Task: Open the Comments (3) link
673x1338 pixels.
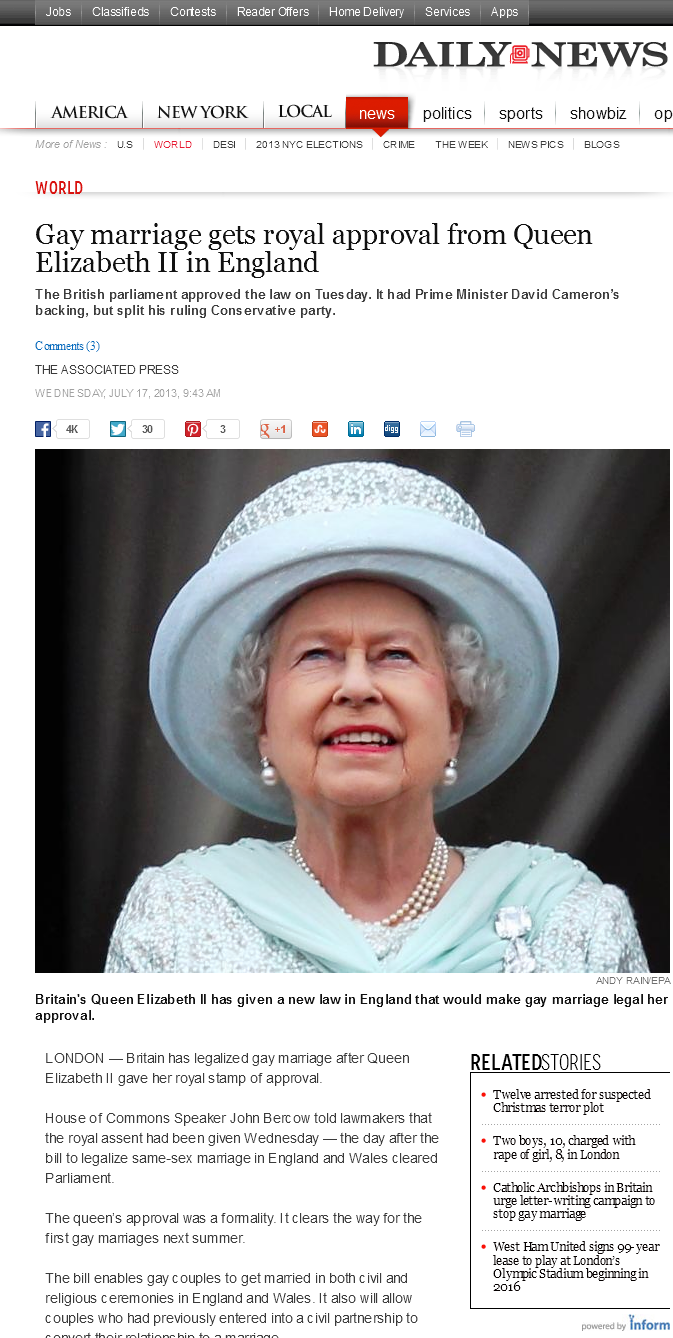Action: [67, 346]
